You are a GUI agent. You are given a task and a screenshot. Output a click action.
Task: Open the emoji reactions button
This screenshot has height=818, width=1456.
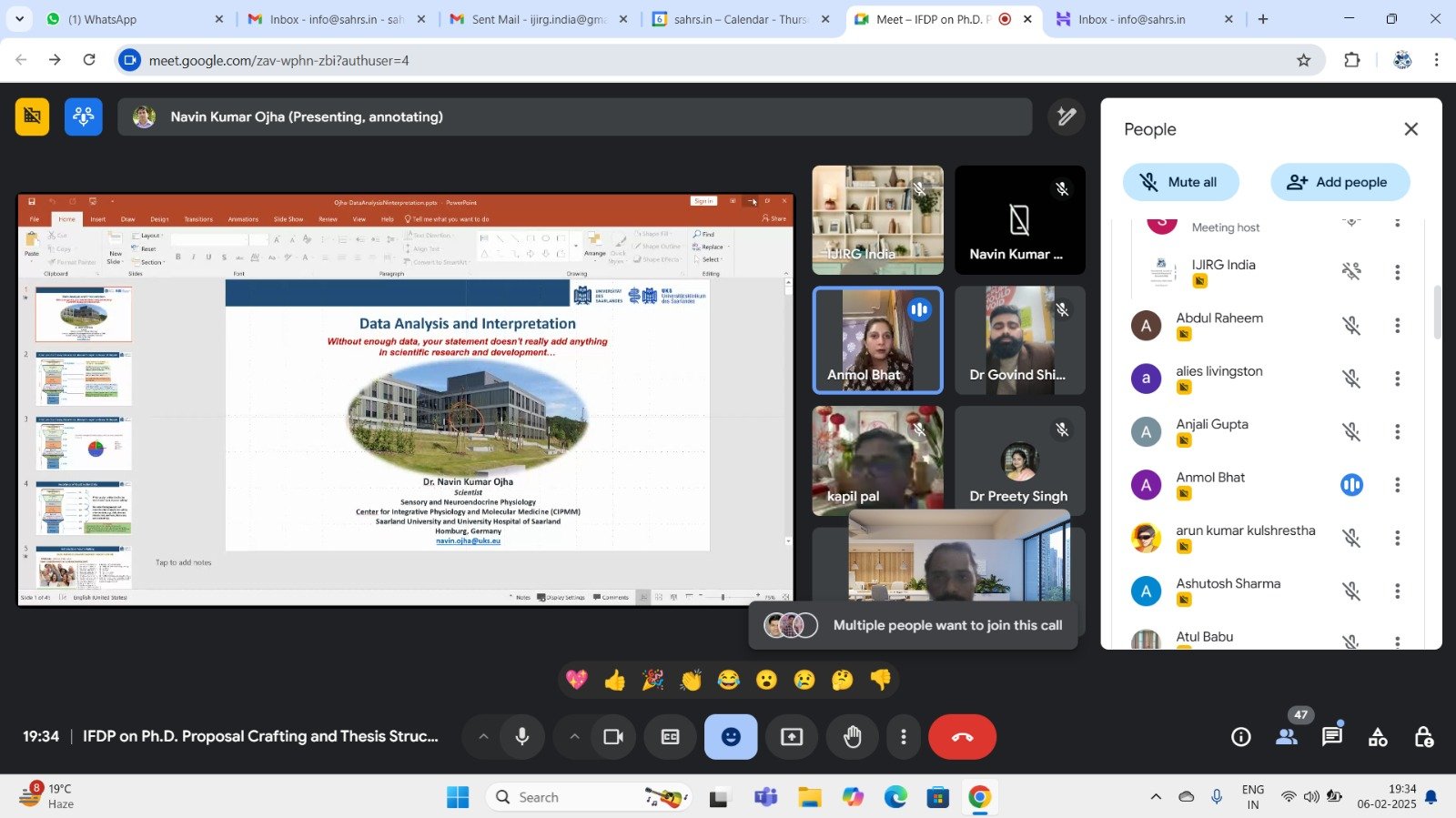pyautogui.click(x=730, y=737)
